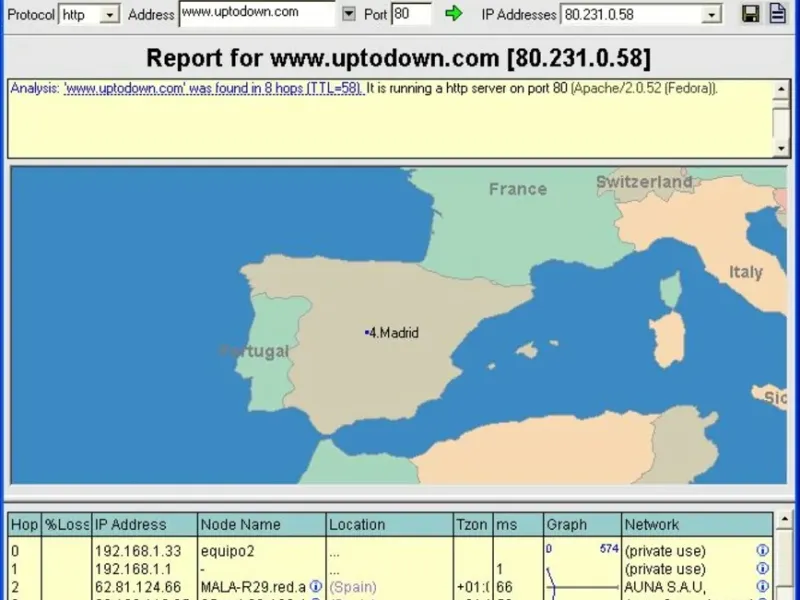
Task: Click the Apache/2.0.52 (Fedora) server text
Action: (x=644, y=88)
